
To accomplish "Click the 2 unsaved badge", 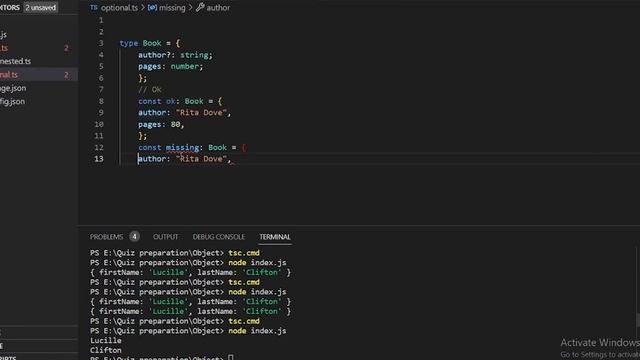I will click(40, 8).
